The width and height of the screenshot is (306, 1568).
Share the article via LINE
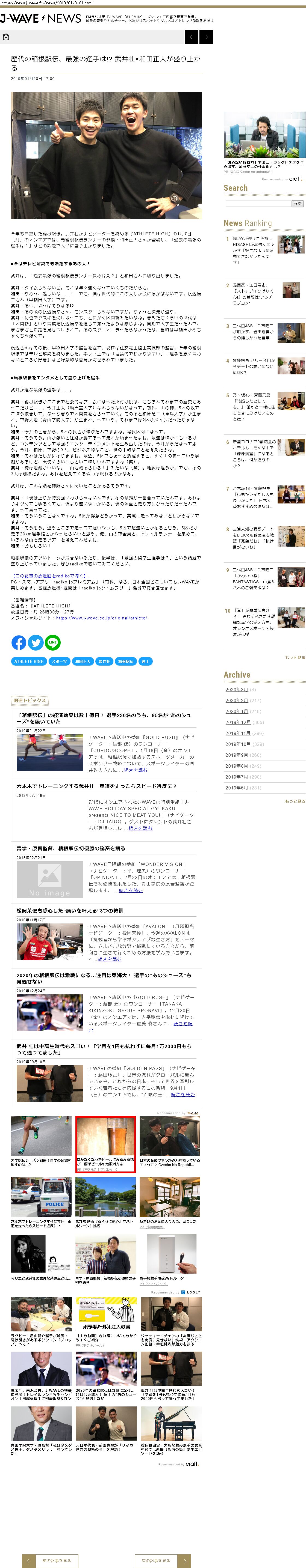pos(53,642)
